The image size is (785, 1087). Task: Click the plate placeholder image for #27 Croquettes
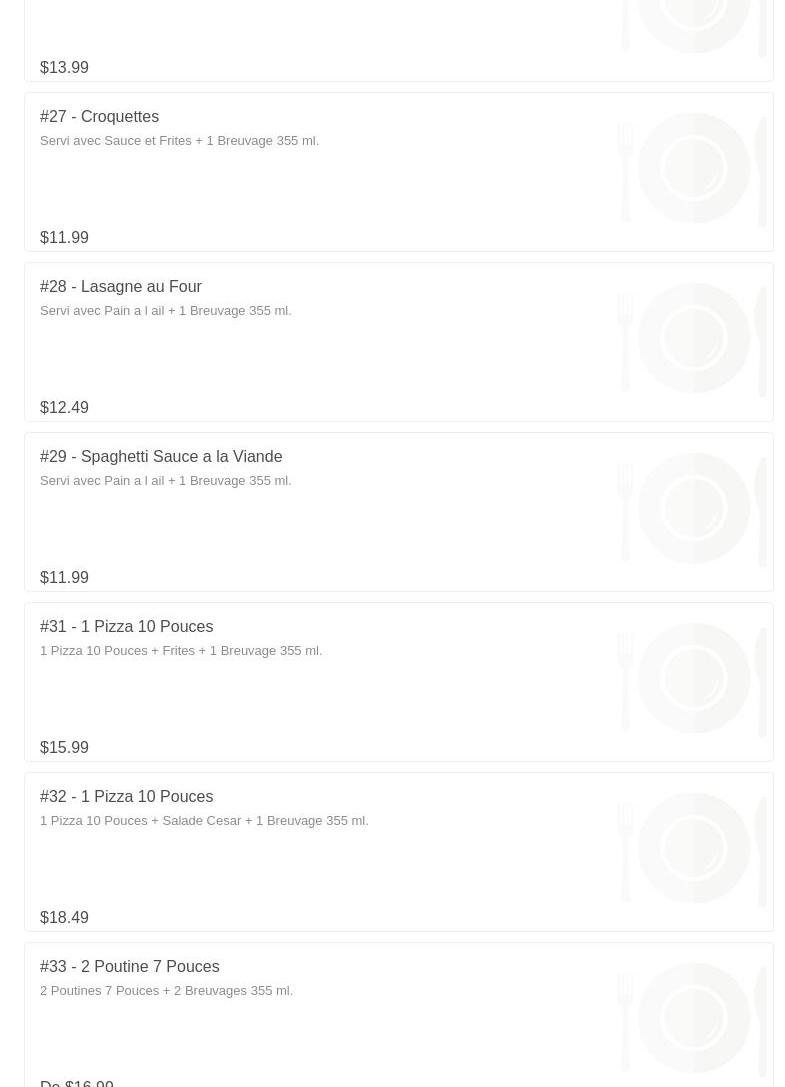coord(693,169)
